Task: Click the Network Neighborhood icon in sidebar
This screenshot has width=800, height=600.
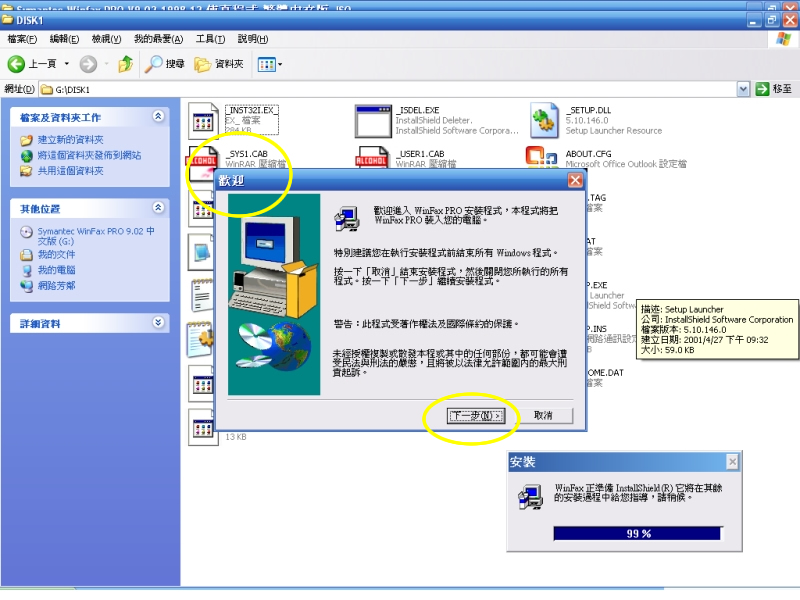Action: point(27,286)
